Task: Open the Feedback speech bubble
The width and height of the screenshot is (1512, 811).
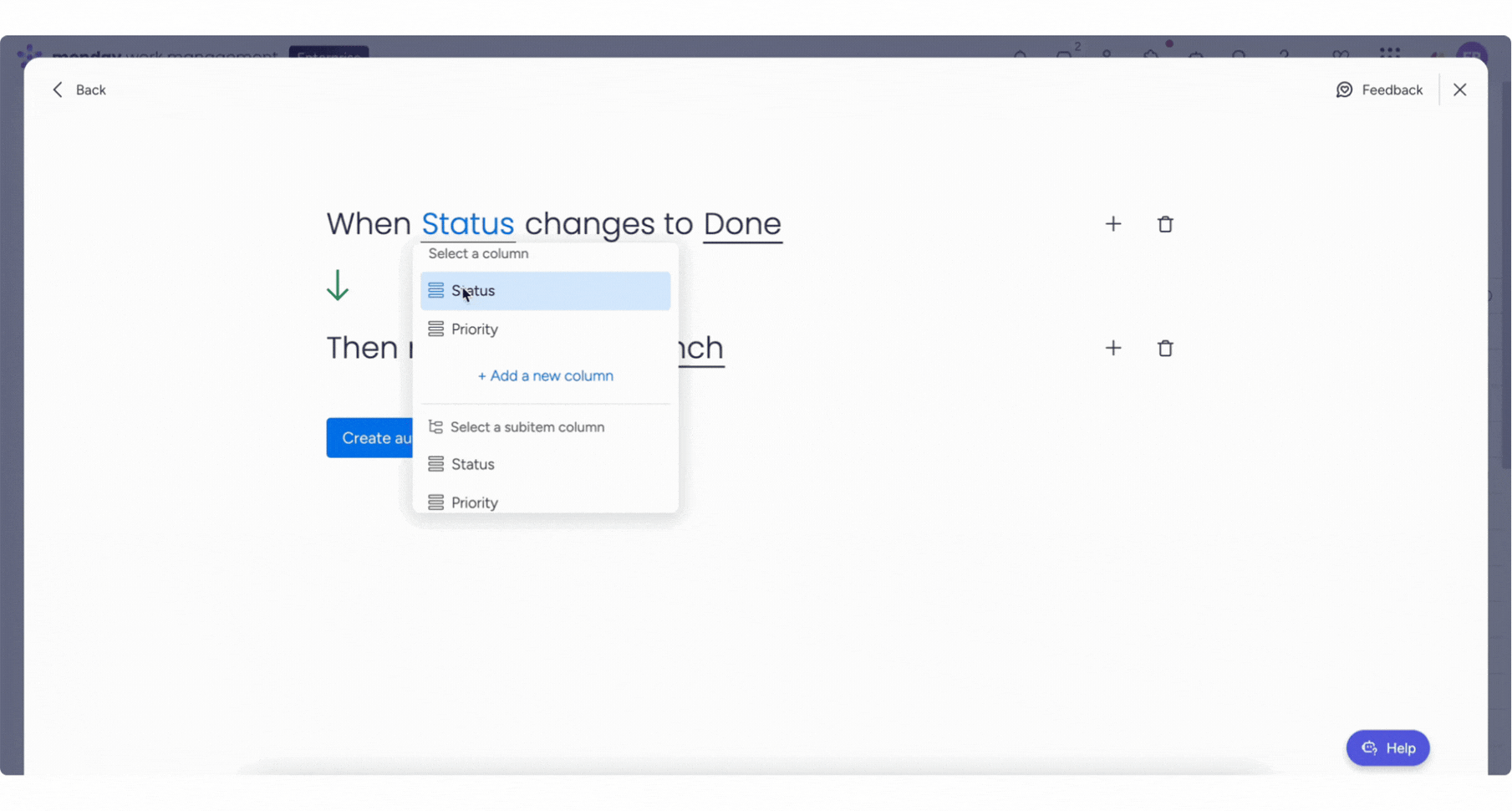Action: pyautogui.click(x=1344, y=89)
